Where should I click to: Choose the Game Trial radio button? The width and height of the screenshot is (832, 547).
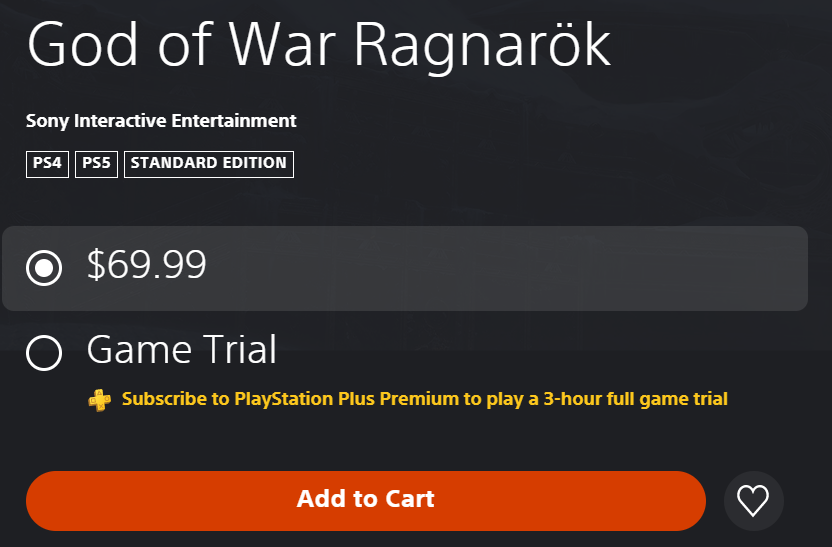coord(44,352)
